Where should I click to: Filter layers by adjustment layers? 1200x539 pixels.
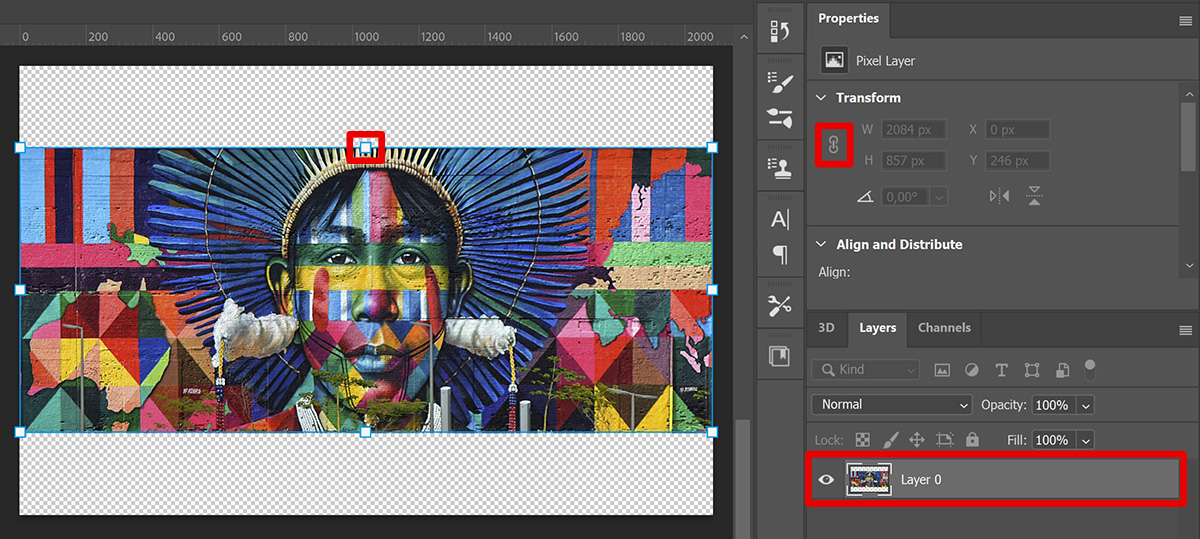tap(971, 369)
